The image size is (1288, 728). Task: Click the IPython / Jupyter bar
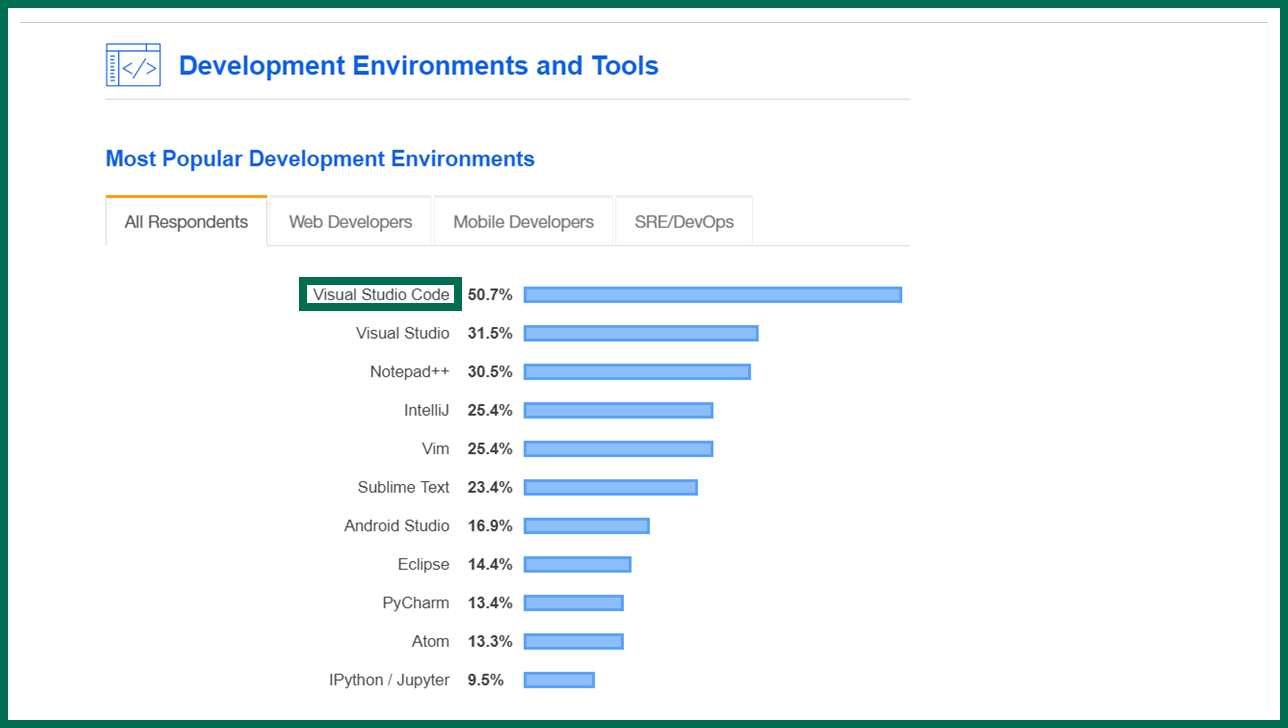[559, 680]
